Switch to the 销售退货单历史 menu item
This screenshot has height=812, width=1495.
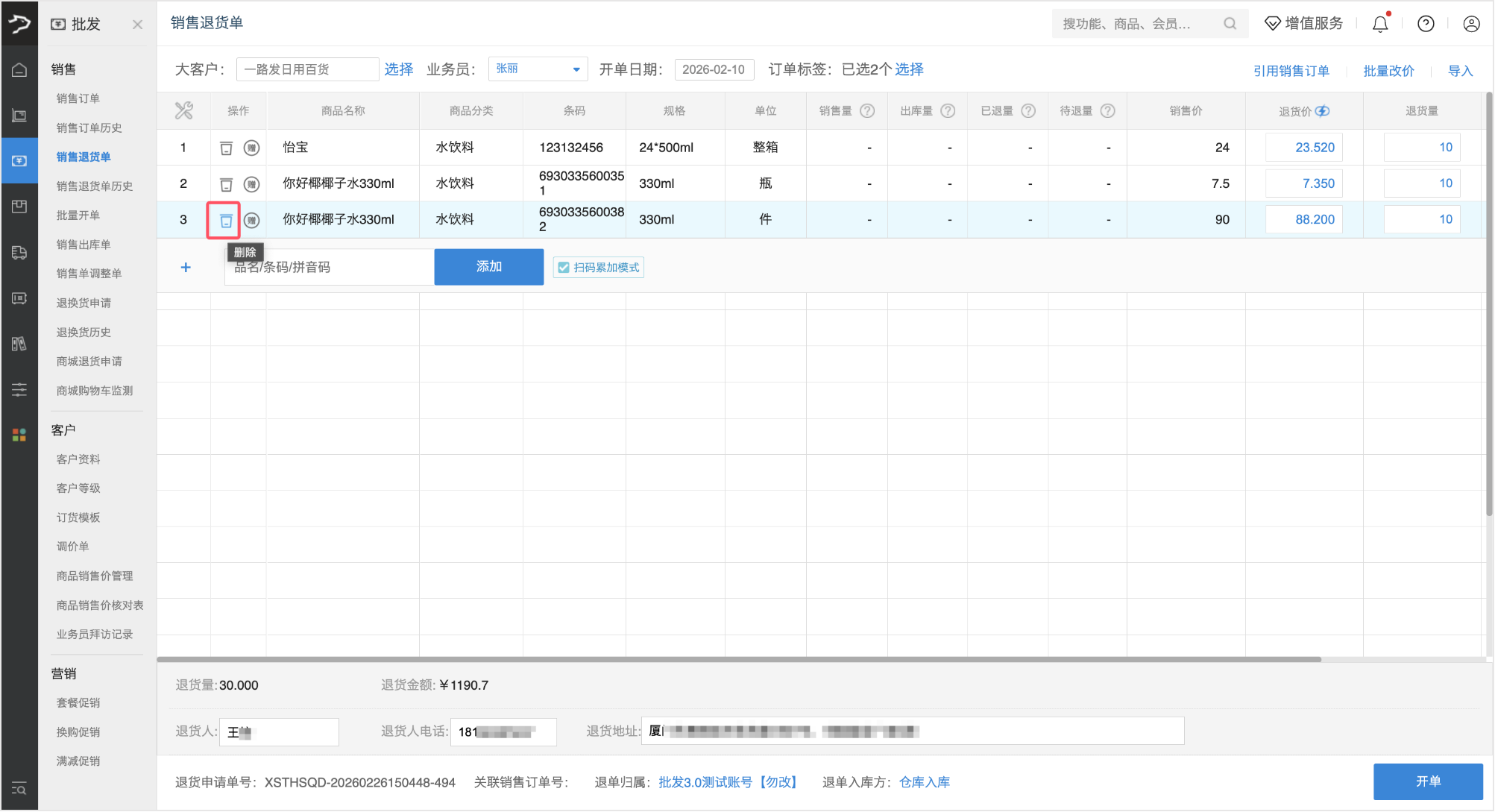click(x=95, y=186)
